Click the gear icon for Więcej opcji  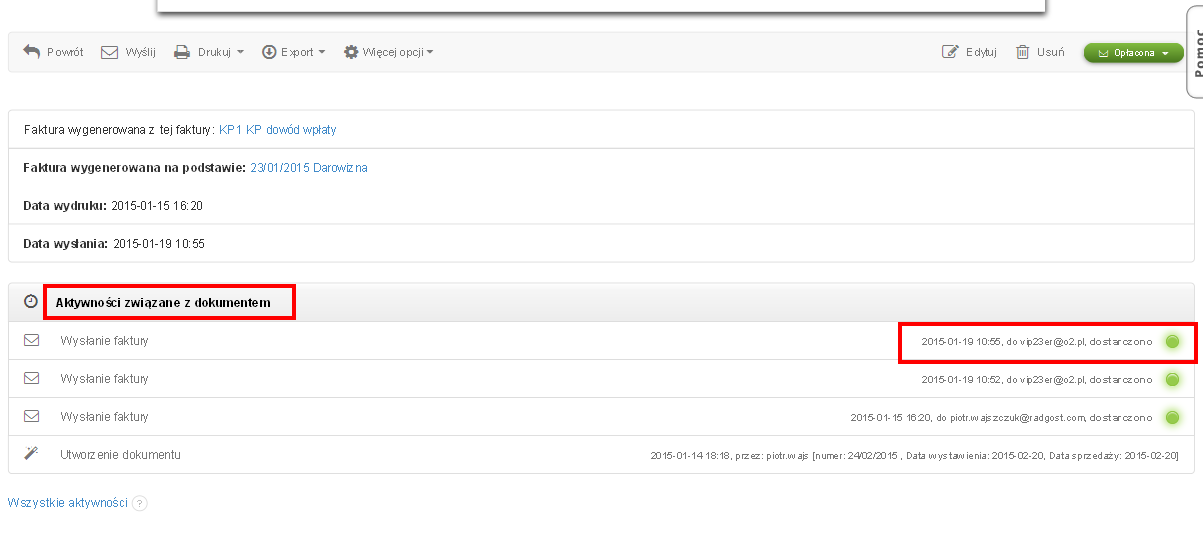click(x=351, y=52)
